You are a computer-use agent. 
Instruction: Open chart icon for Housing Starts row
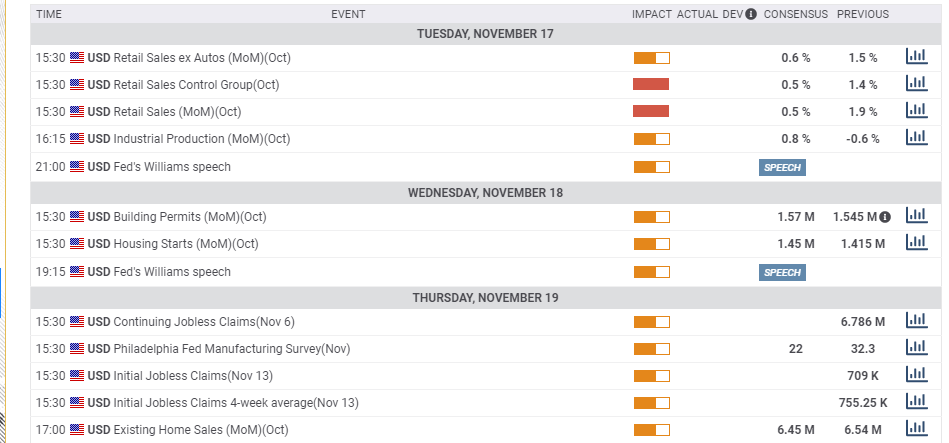coord(916,242)
